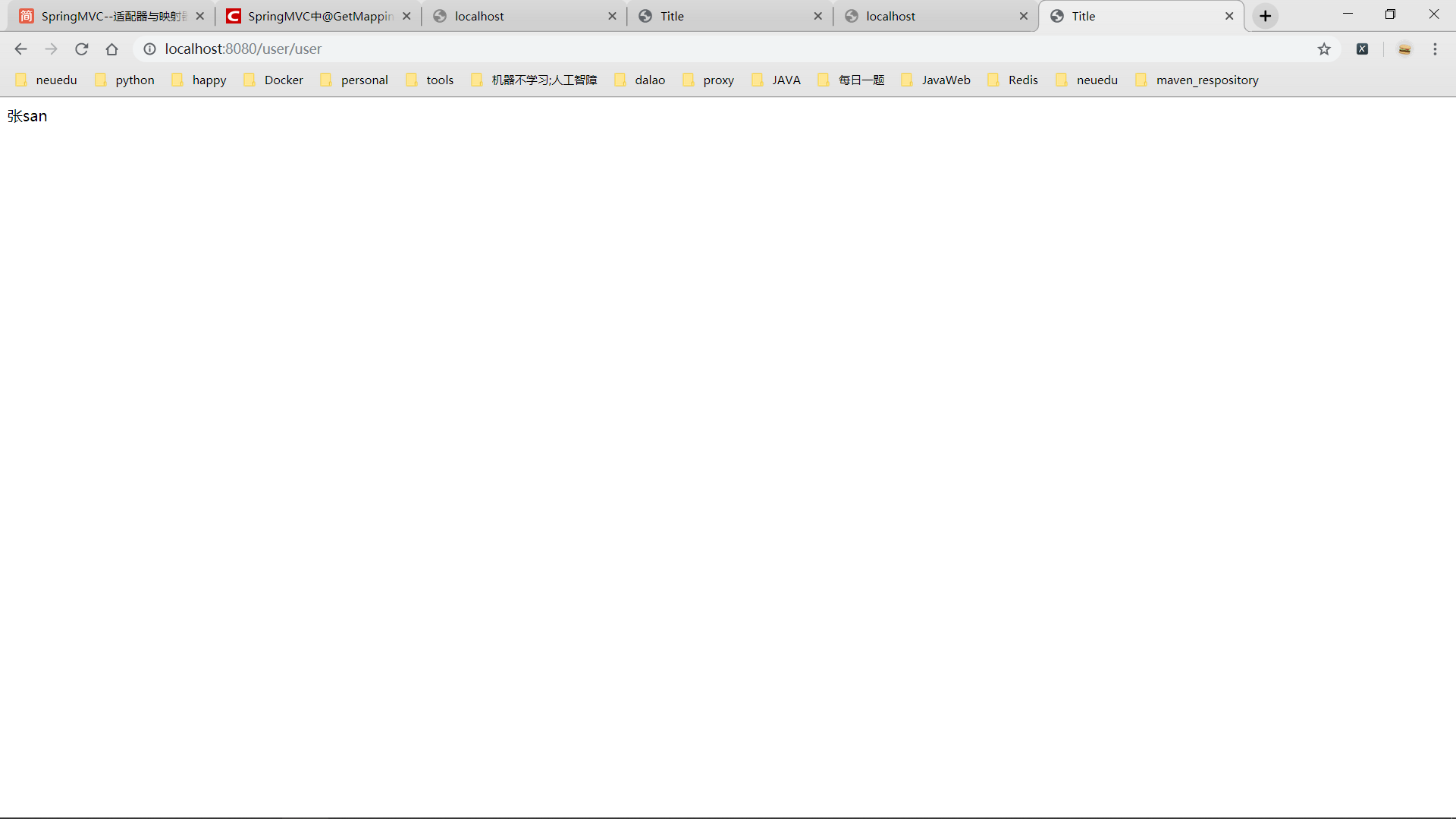Click the reload page icon

[82, 49]
